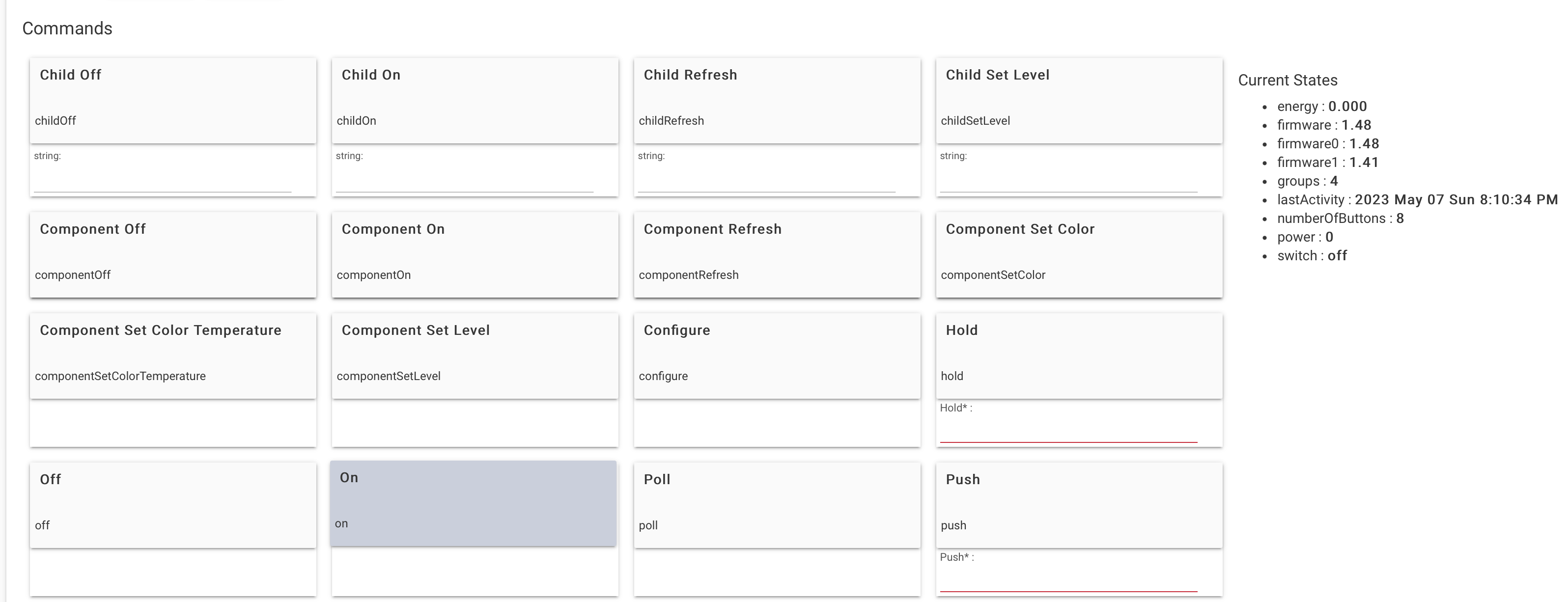Click the Hold* required input field
This screenshot has height=602, width=1568.
[x=1068, y=431]
